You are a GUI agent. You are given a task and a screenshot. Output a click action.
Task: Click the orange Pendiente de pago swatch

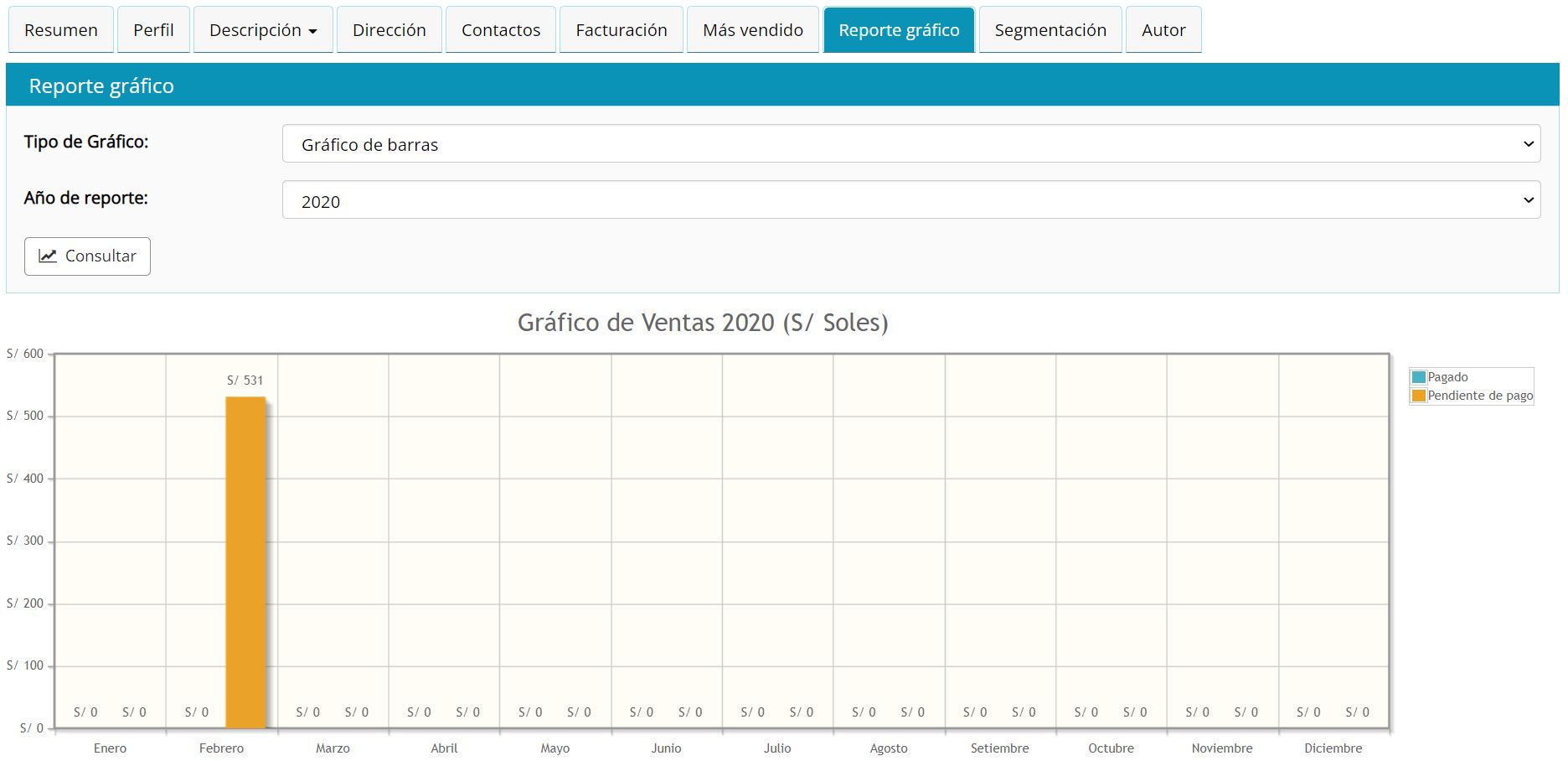click(1418, 396)
